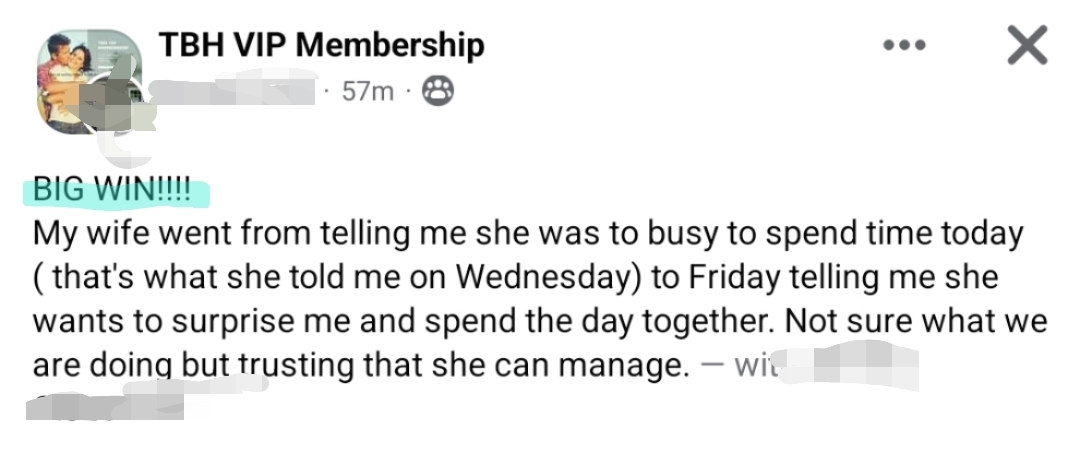
Task: Open the TBH VIP Membership group page
Action: pos(321,45)
